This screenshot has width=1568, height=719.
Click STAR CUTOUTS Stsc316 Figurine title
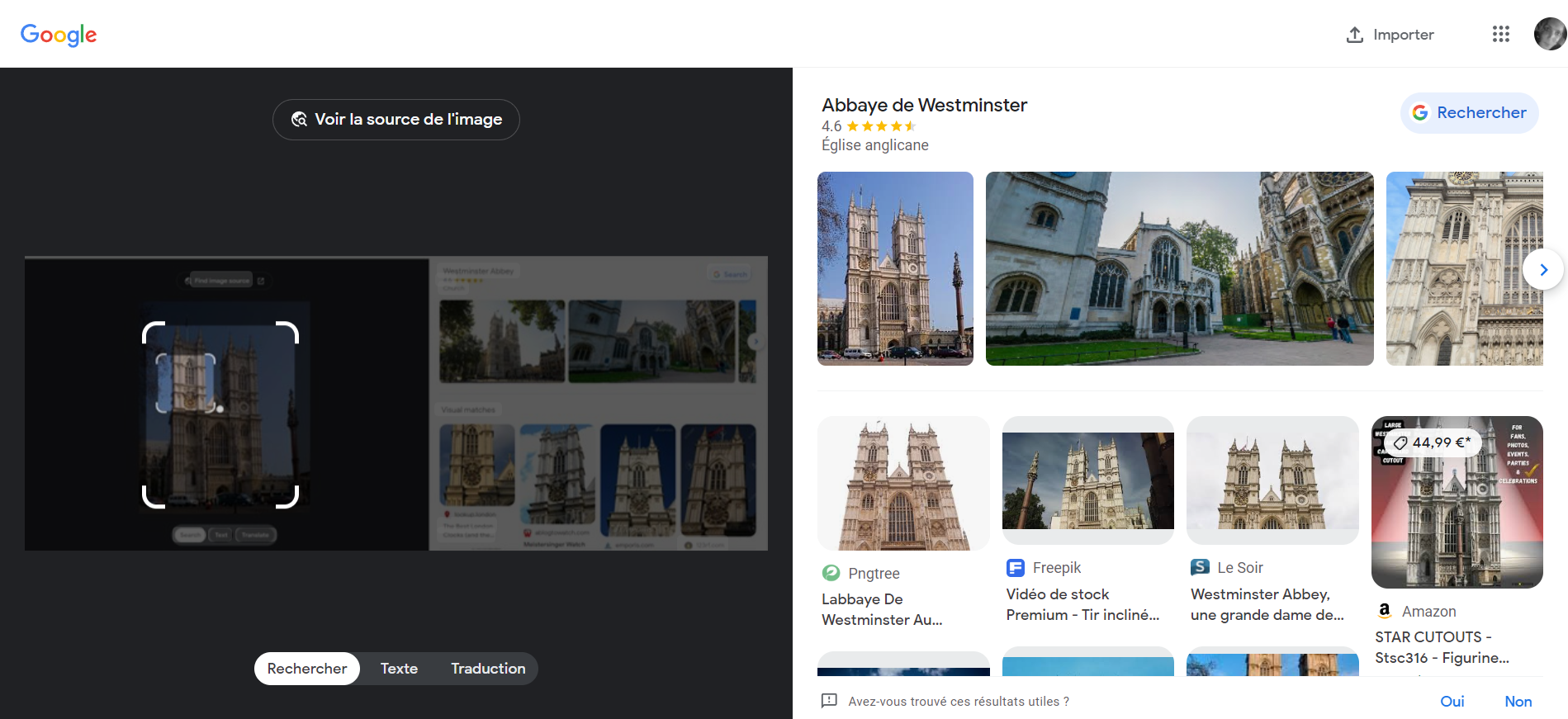point(1442,647)
